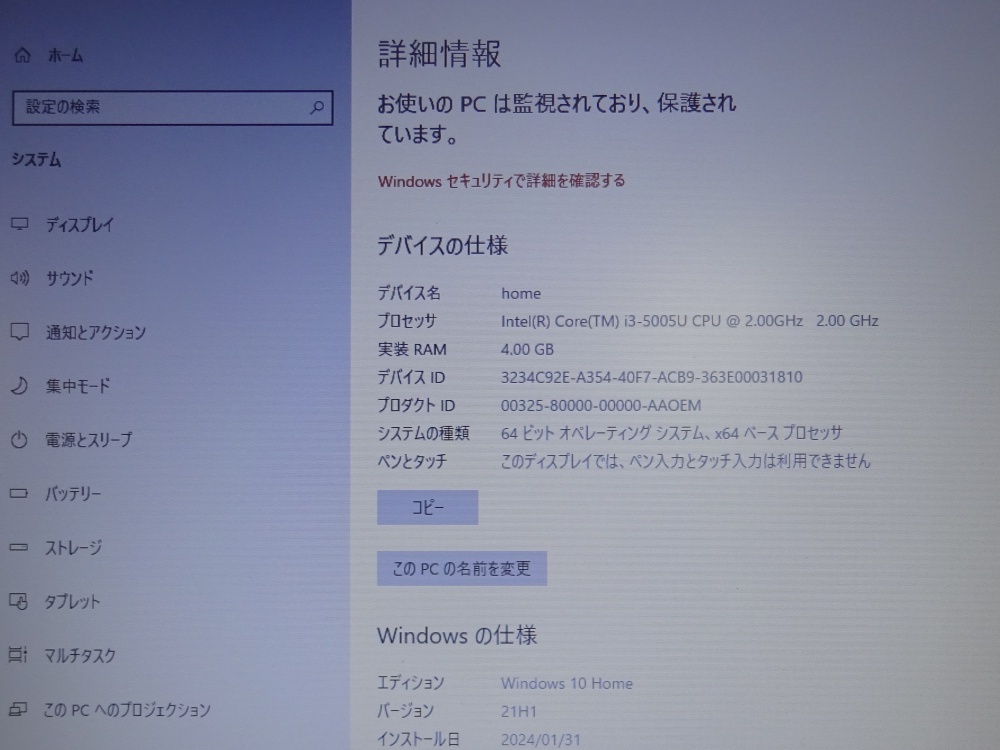Select the ディスプレイ sidebar icon
This screenshot has height=750, width=1000.
19,225
